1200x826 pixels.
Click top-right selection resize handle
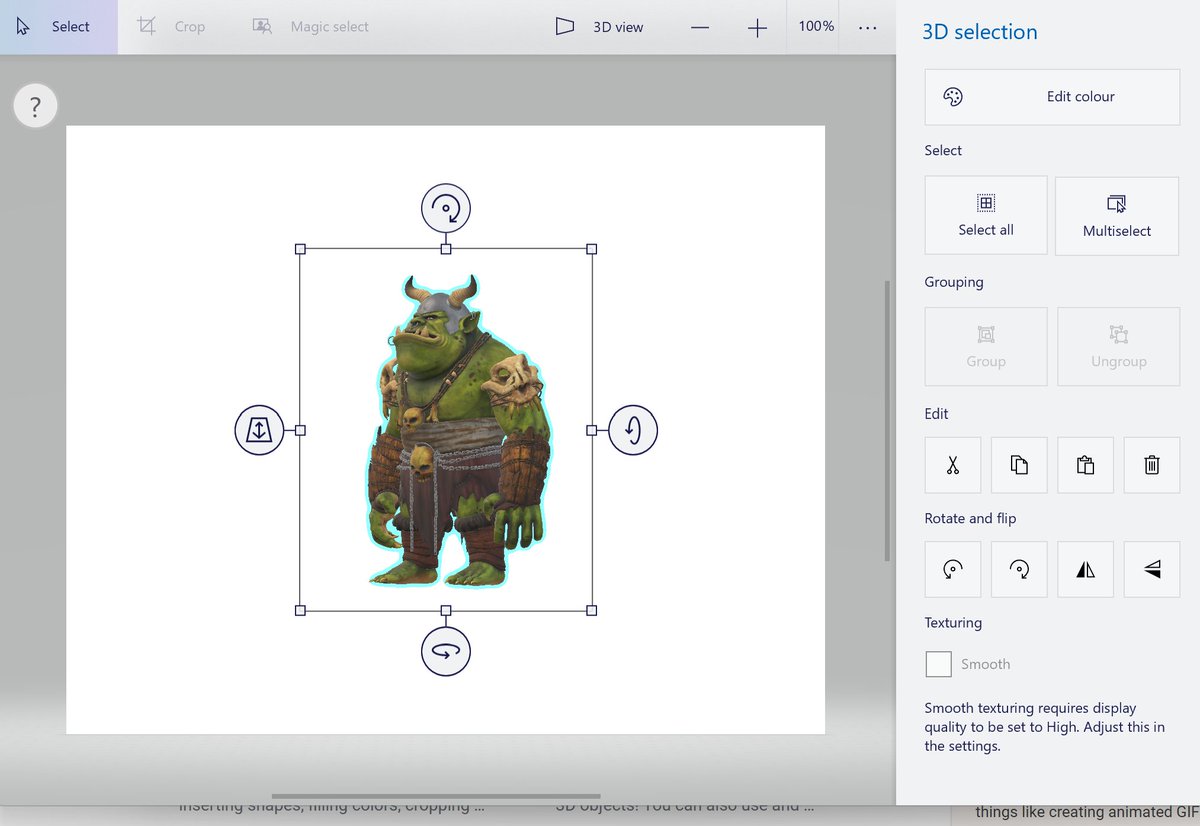click(x=591, y=248)
